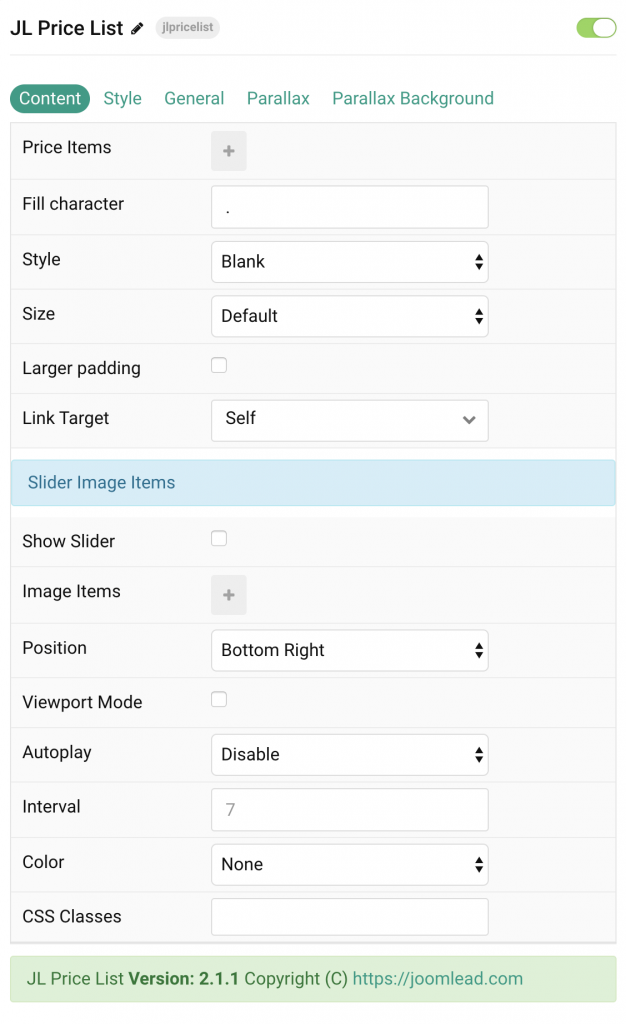Screen dimensions: 626x1024
Task: Turn on Viewport Mode
Action: point(218,701)
